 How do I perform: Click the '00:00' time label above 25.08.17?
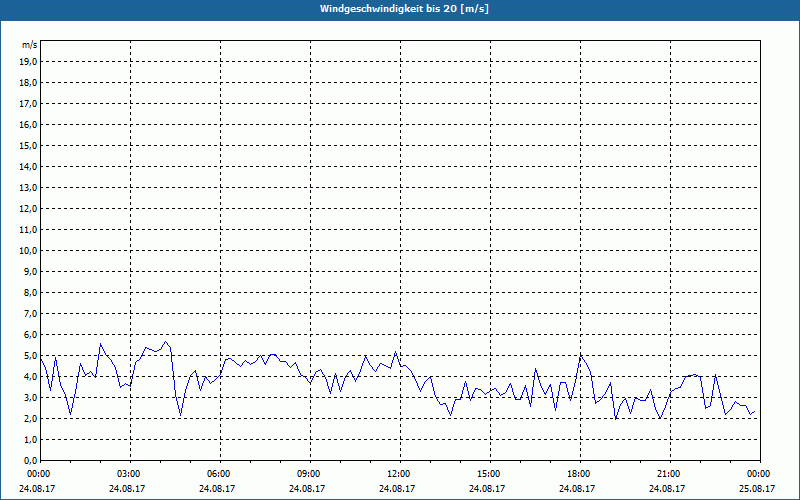click(759, 474)
